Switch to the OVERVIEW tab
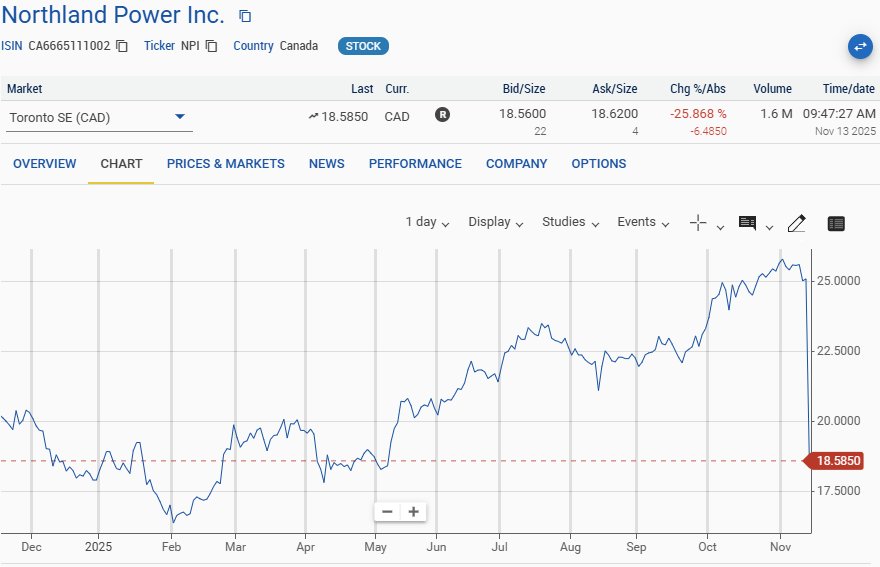880x567 pixels. coord(45,164)
